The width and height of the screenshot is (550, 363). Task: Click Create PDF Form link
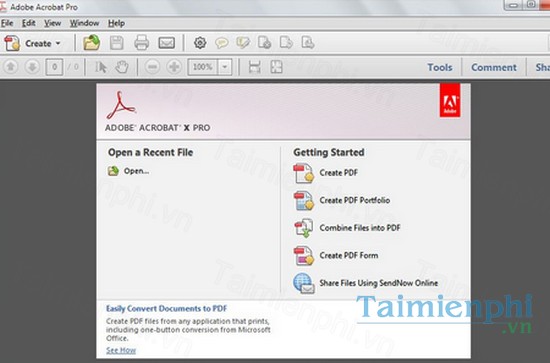pos(349,255)
